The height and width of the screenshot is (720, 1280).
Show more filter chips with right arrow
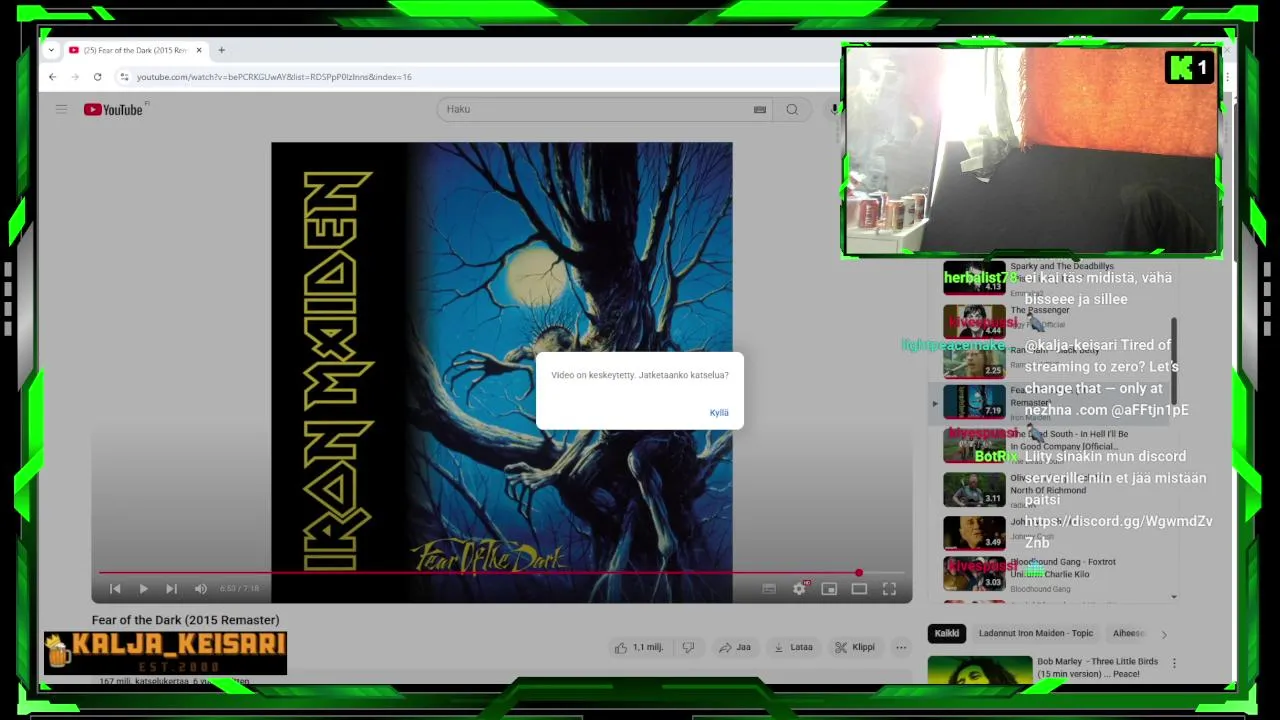(x=1163, y=634)
